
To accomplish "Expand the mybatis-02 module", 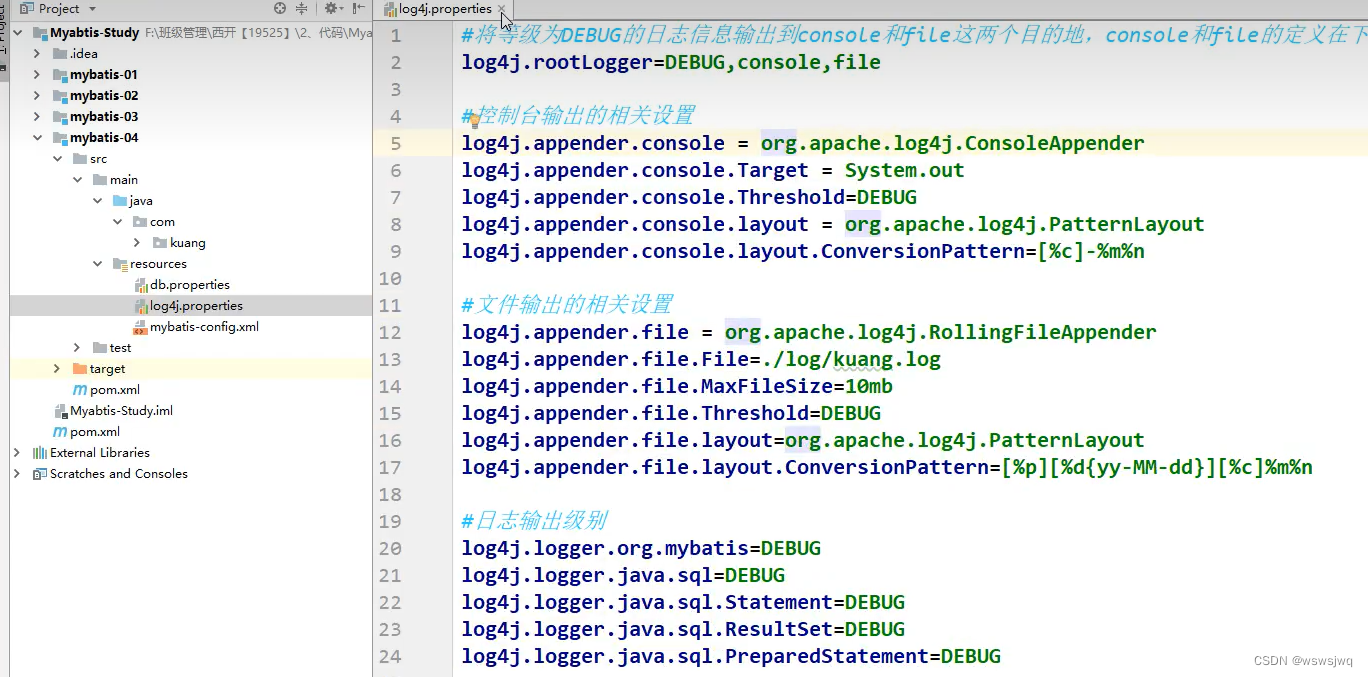I will click(x=37, y=95).
